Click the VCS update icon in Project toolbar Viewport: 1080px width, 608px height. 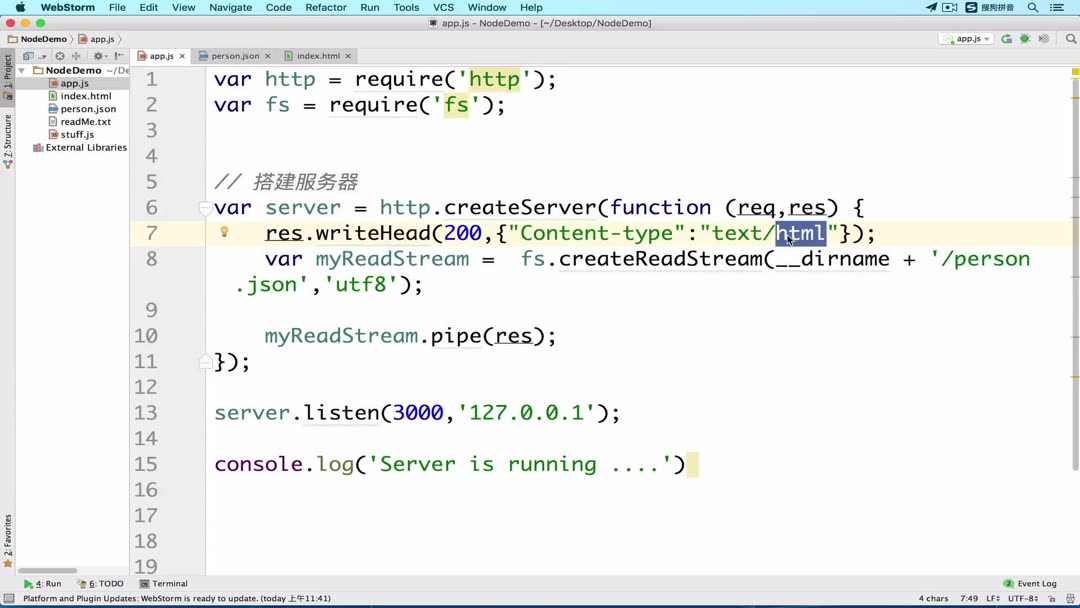coord(28,56)
